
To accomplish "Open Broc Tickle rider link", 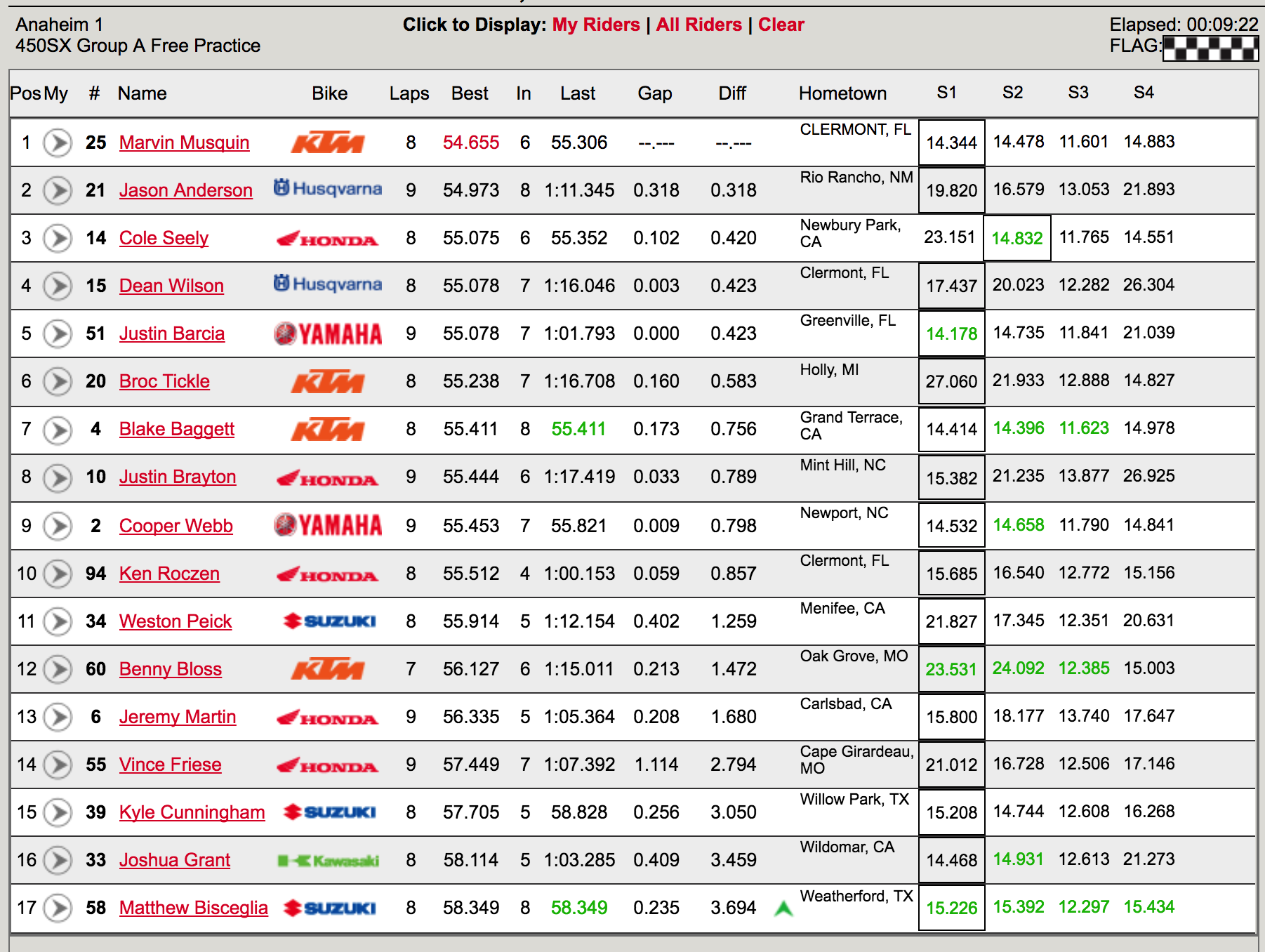I will pyautogui.click(x=165, y=381).
